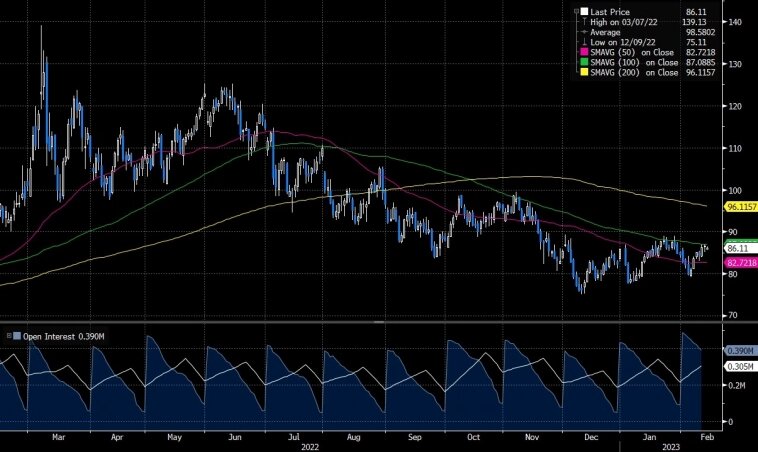This screenshot has height=452, width=758.
Task: Click the Average marker icon in legend
Action: point(584,32)
